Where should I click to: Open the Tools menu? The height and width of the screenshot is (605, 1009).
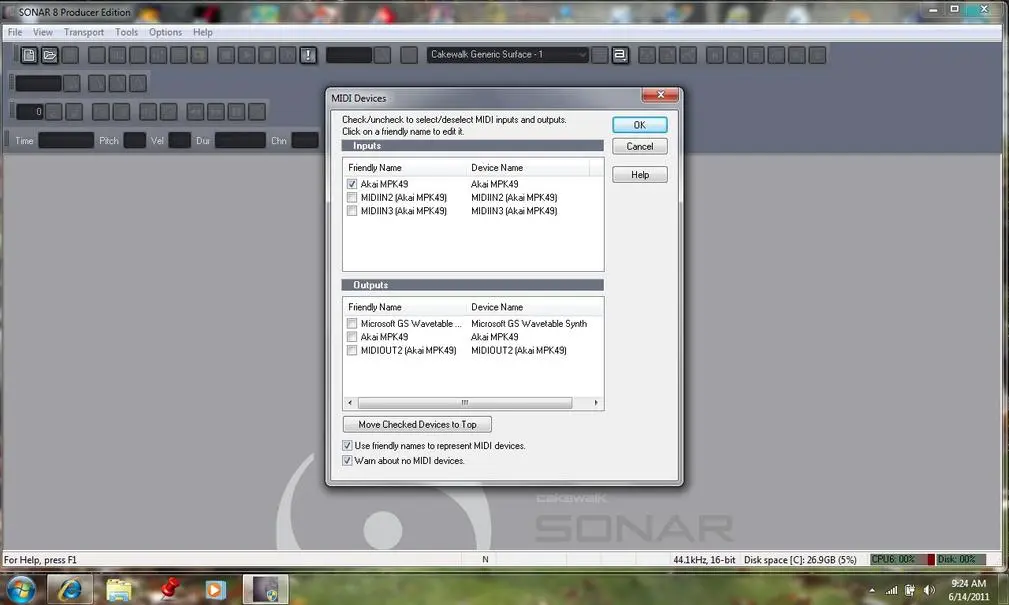(x=126, y=32)
